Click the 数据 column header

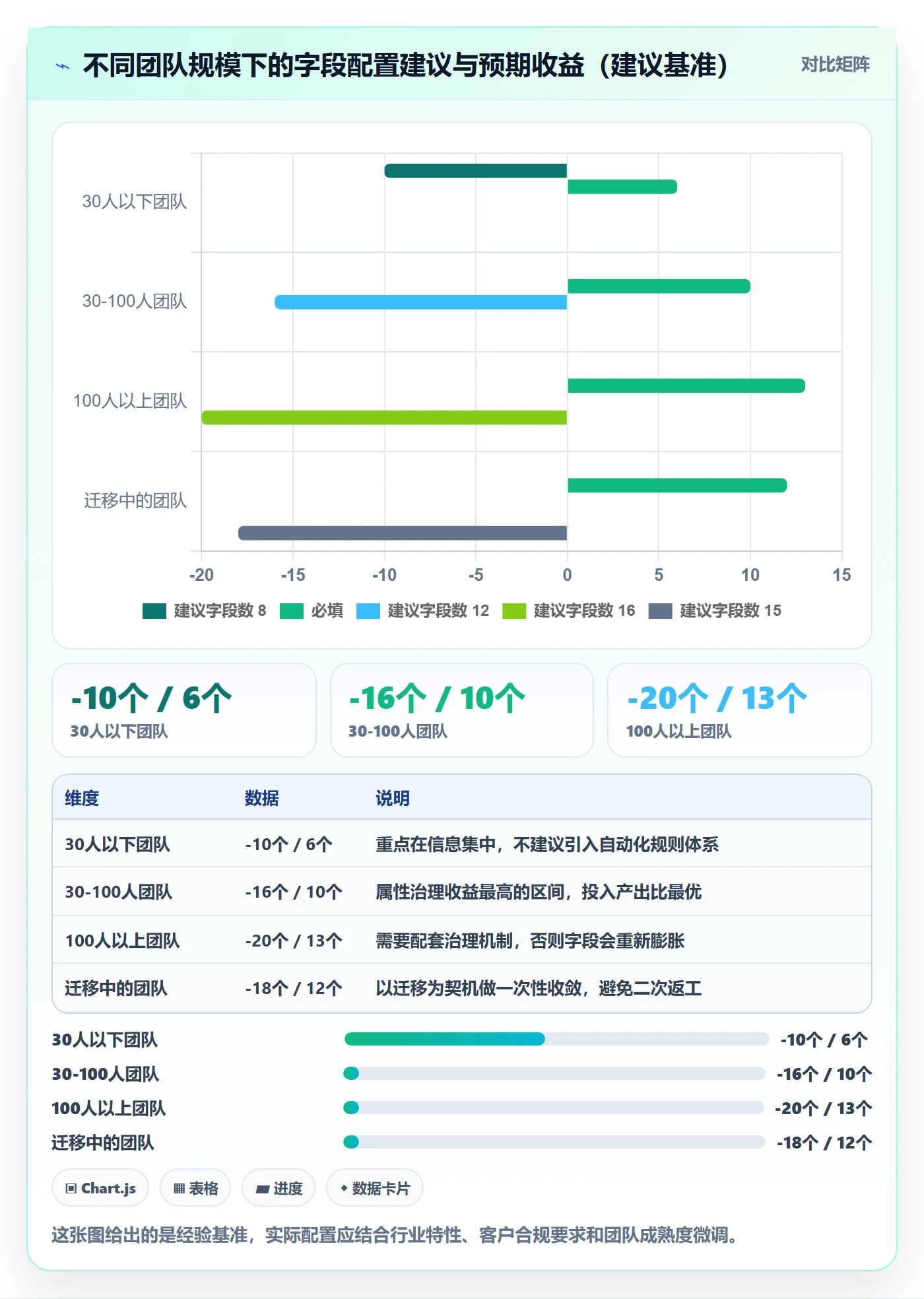[x=262, y=798]
